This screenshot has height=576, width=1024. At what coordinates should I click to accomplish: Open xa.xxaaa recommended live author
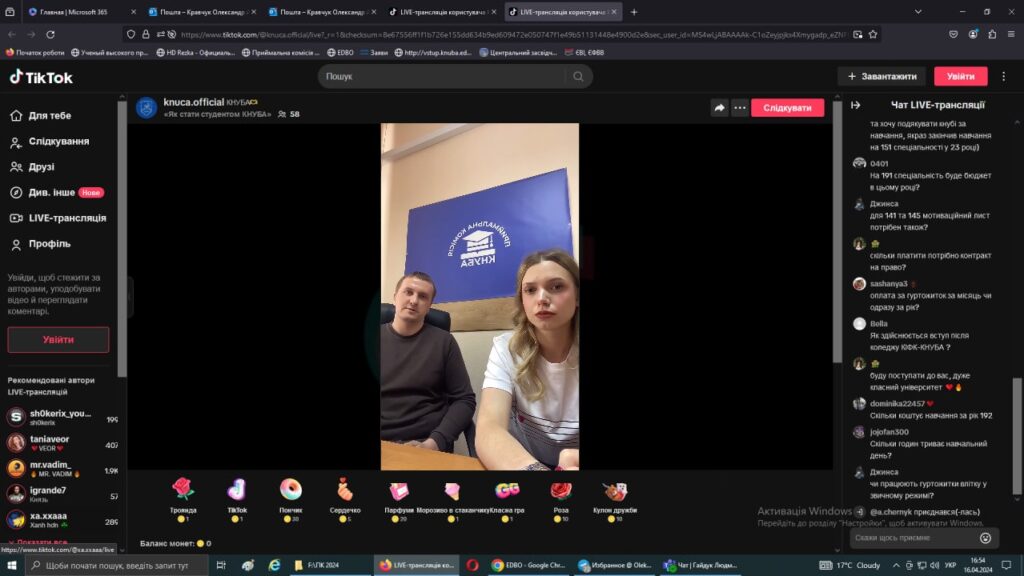click(62, 520)
